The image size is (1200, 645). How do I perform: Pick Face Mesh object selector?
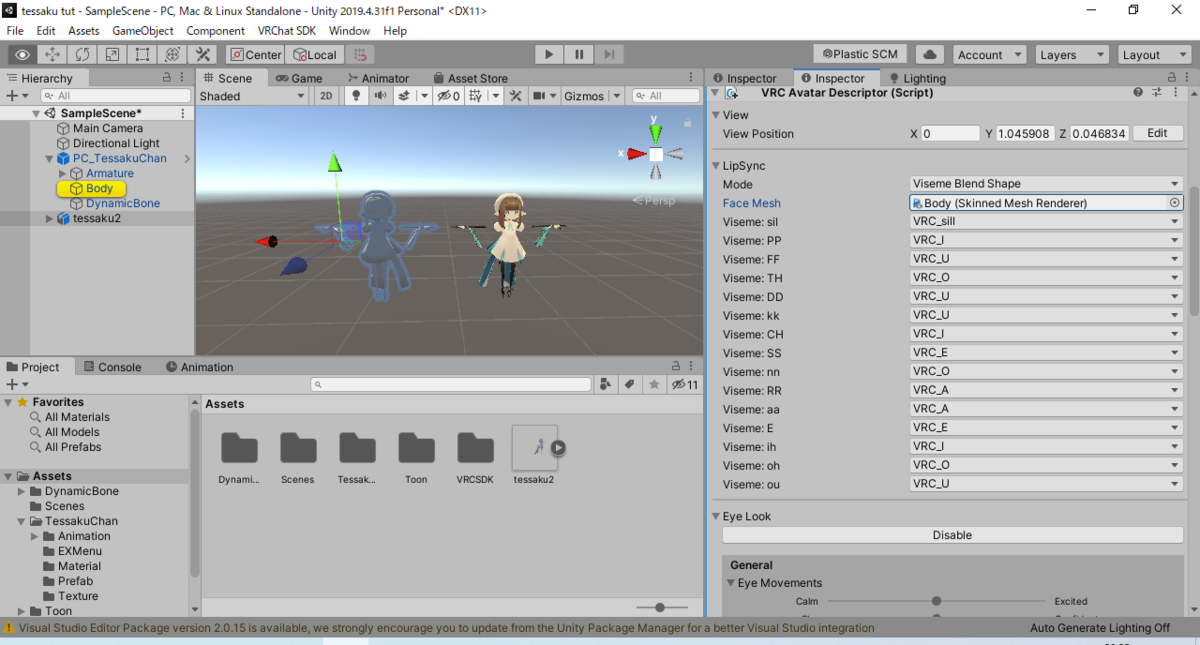click(1174, 203)
